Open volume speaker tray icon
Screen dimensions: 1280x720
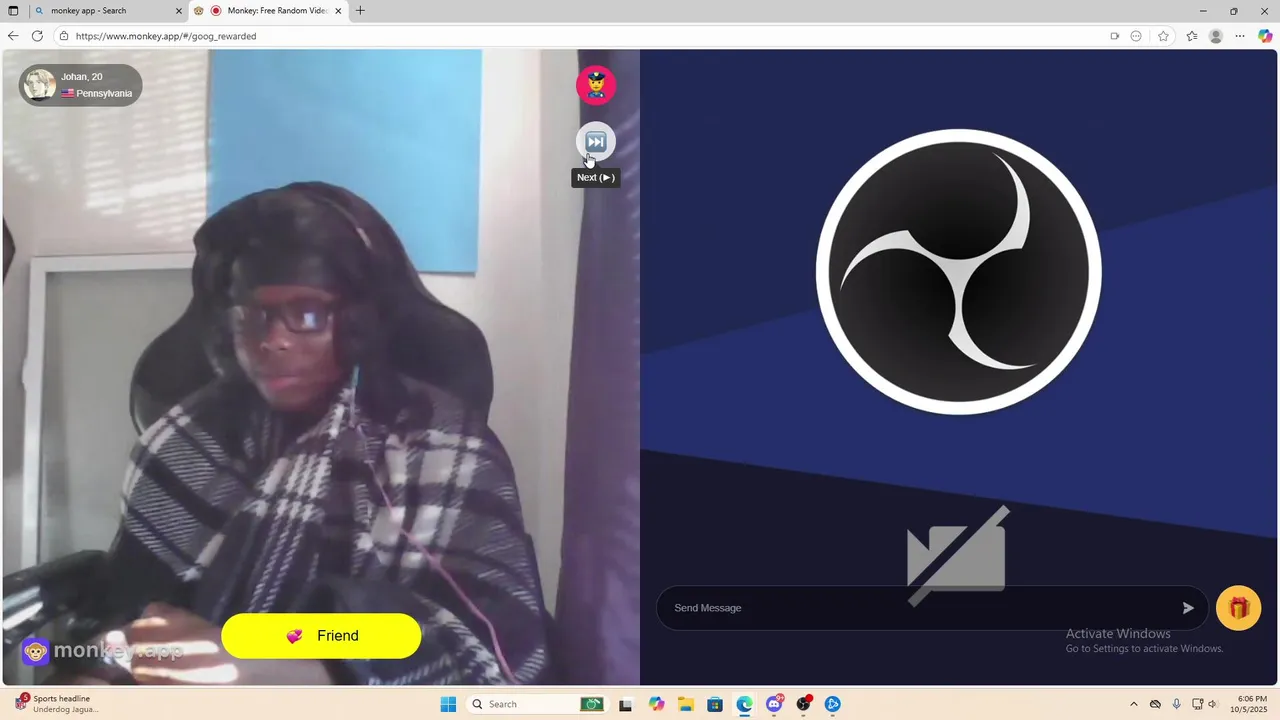[1212, 704]
